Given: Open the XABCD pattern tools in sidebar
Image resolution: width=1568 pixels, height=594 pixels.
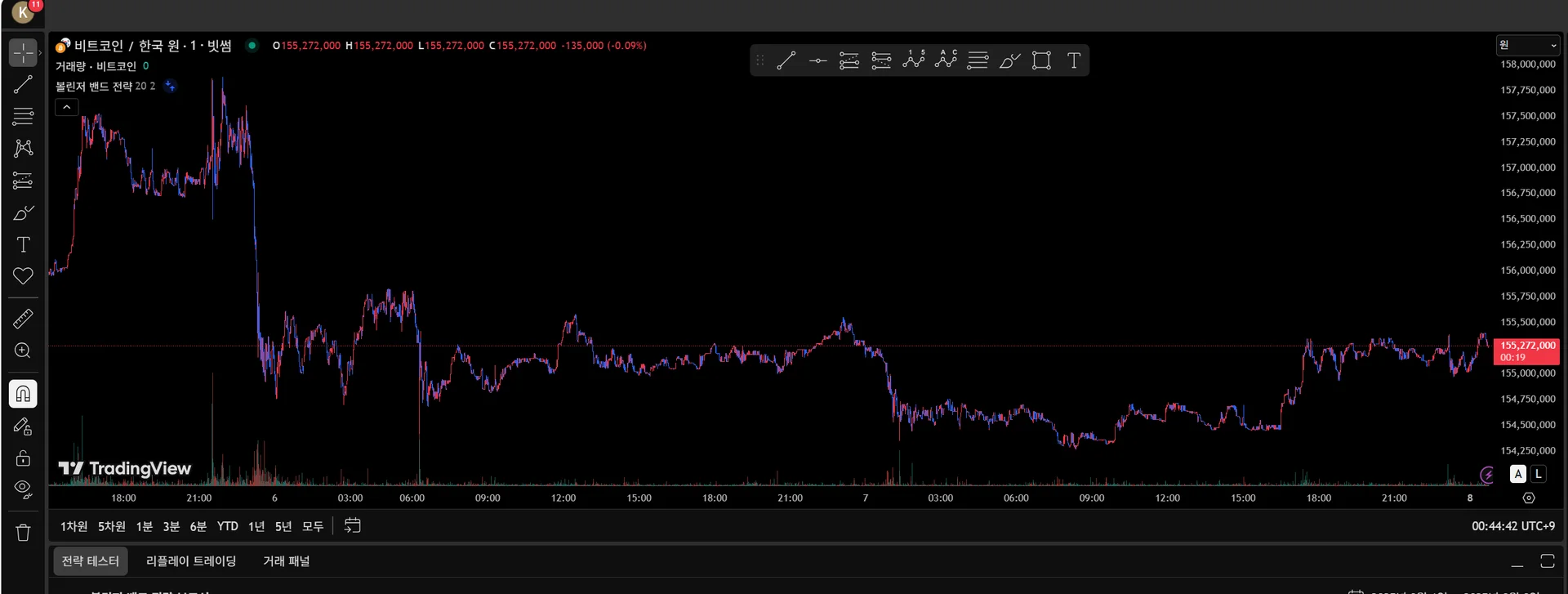Looking at the screenshot, I should [x=23, y=148].
